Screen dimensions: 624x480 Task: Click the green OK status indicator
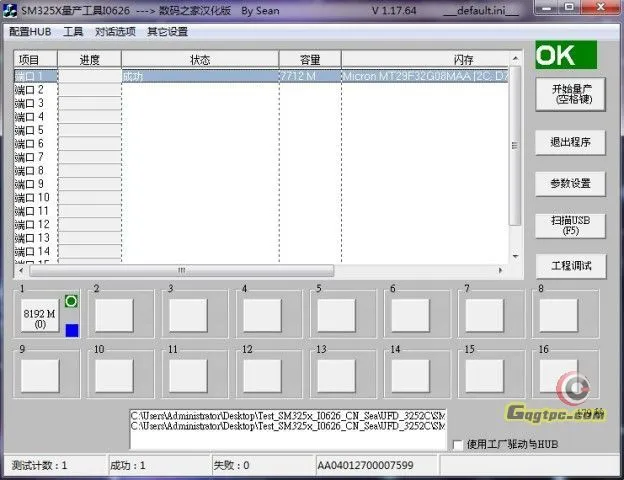coord(566,55)
